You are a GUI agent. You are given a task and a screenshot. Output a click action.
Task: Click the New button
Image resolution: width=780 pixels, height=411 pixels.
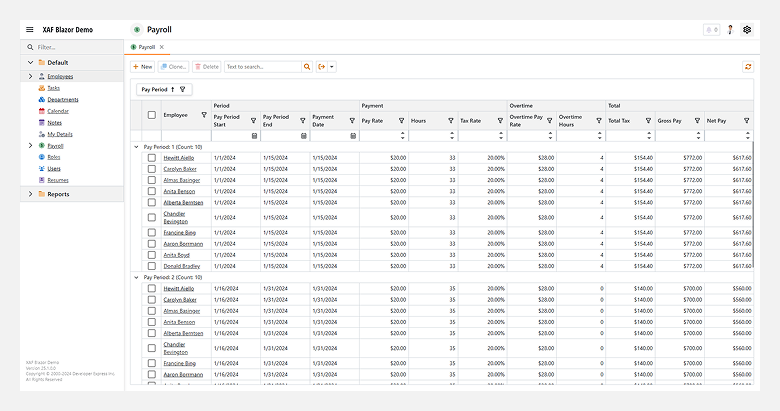pyautogui.click(x=142, y=67)
